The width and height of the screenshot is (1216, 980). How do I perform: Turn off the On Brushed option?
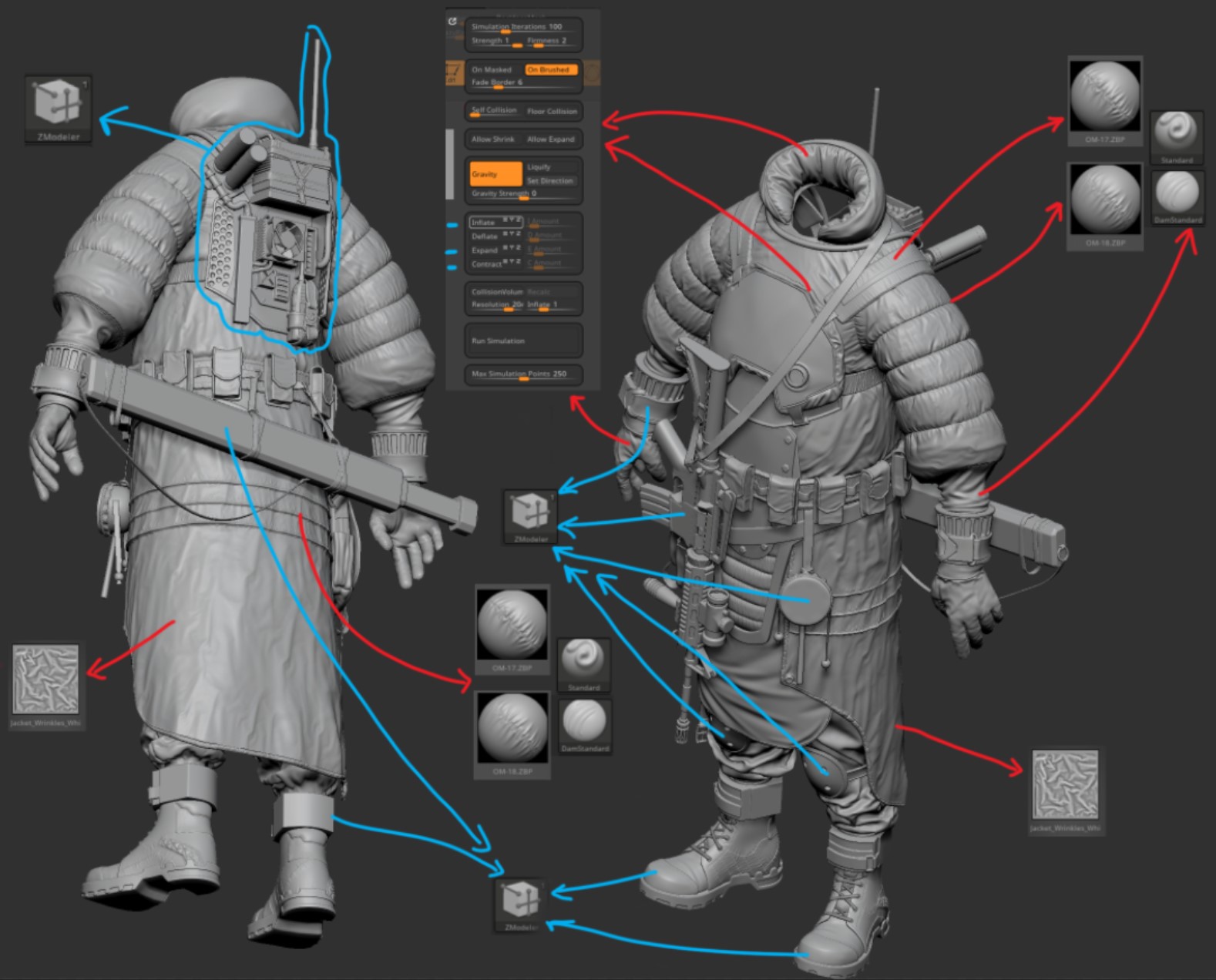tap(551, 69)
